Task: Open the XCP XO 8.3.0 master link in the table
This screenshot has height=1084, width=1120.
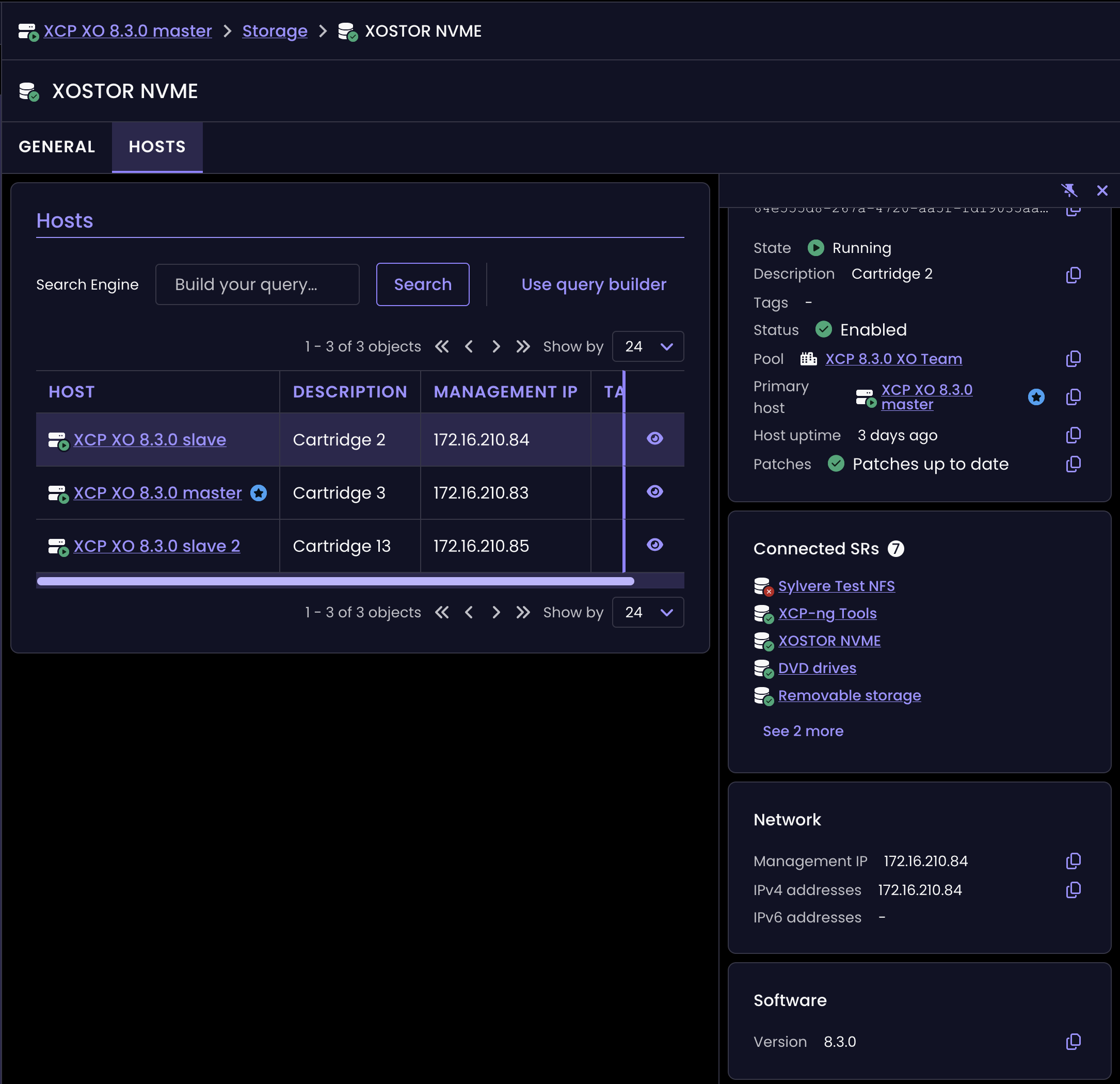Action: click(x=158, y=492)
